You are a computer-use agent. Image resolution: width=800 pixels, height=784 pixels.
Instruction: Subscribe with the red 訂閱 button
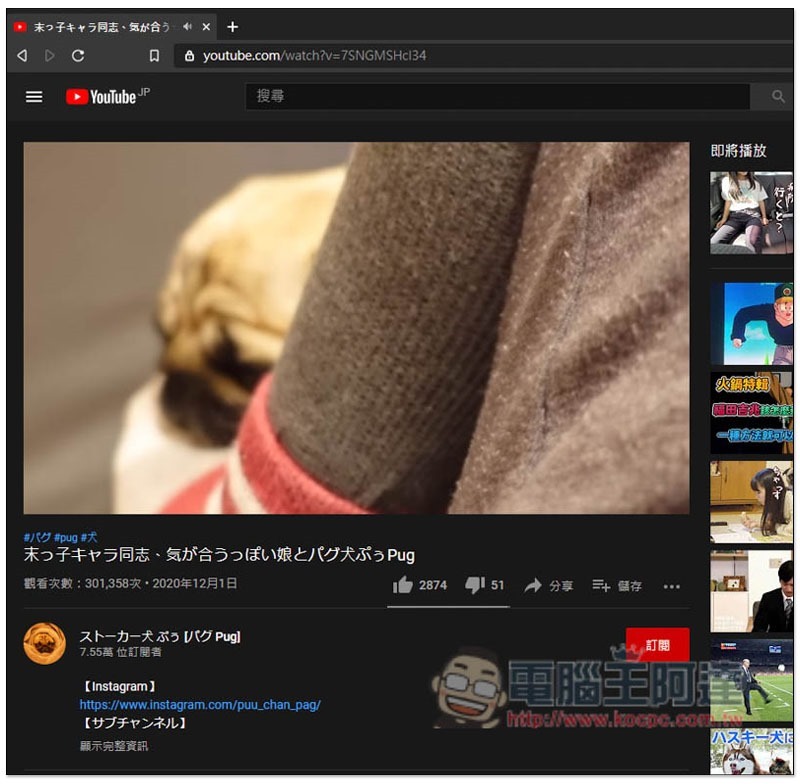point(657,645)
